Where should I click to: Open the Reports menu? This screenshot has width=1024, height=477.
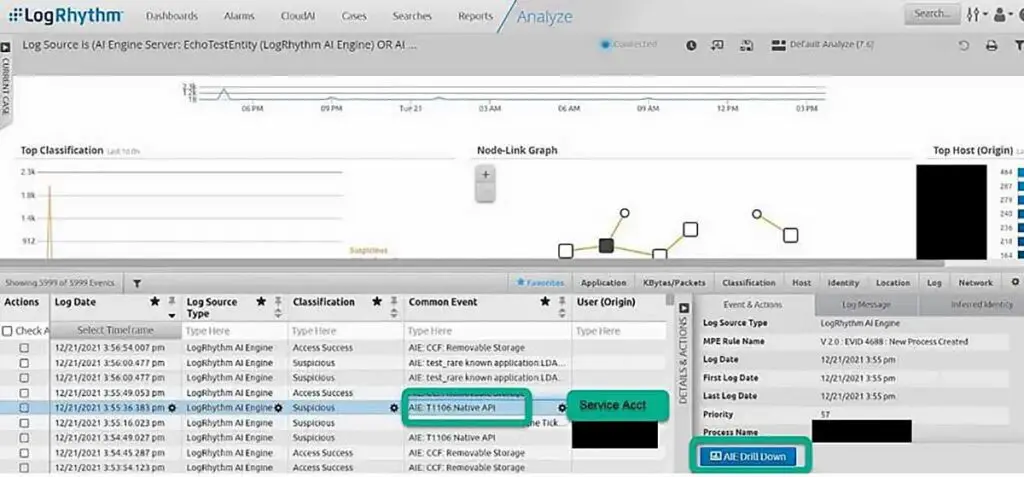click(475, 16)
